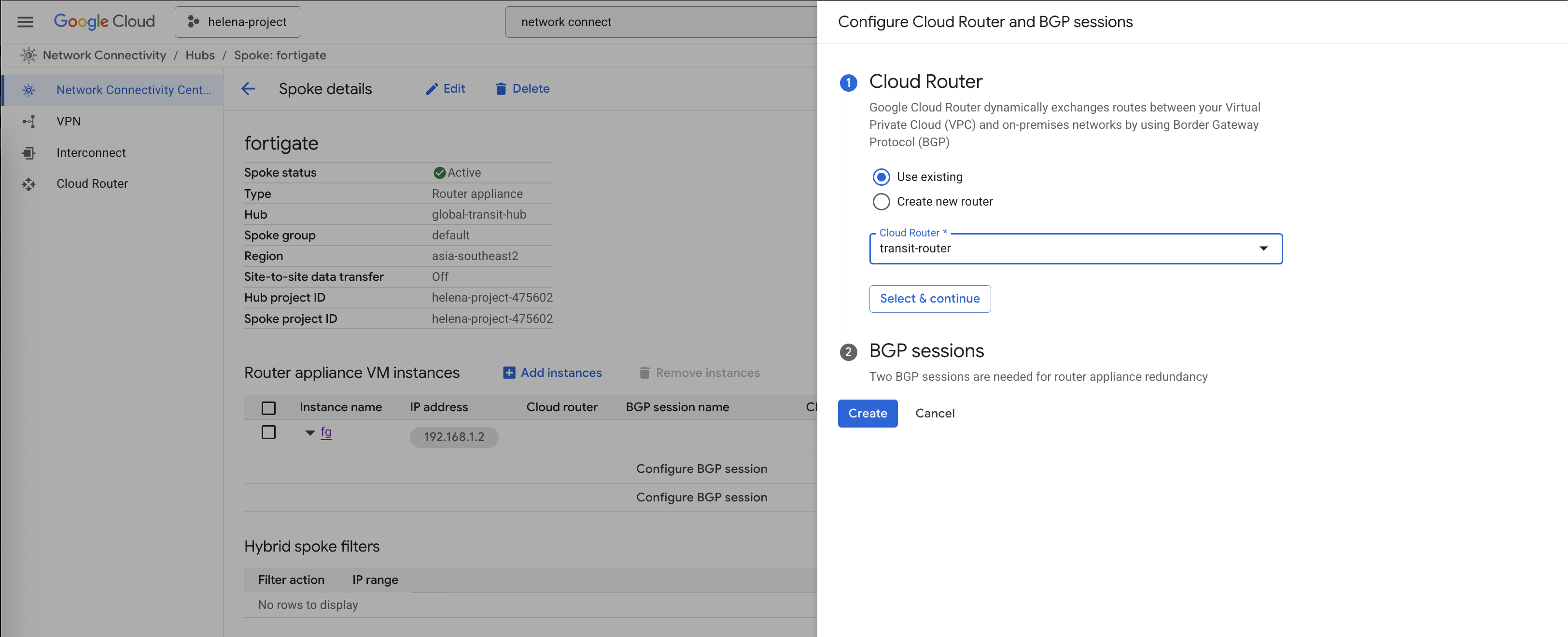
Task: Check the fg instance row checkbox
Action: pyautogui.click(x=268, y=432)
